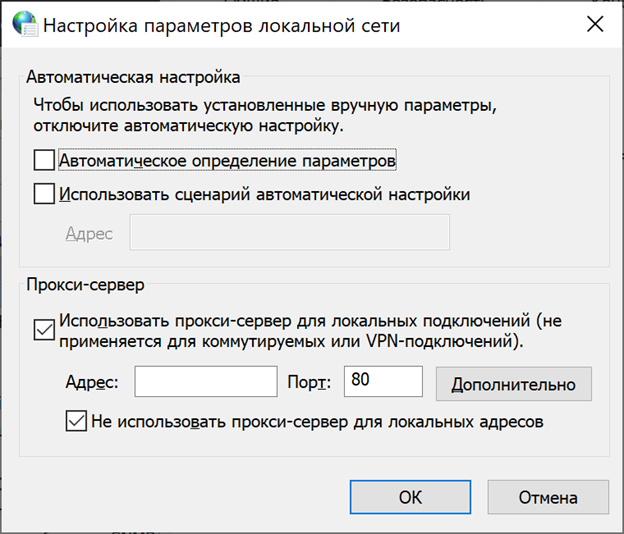The image size is (624, 534).
Task: Focus the proxy server address input field
Action: click(x=205, y=382)
